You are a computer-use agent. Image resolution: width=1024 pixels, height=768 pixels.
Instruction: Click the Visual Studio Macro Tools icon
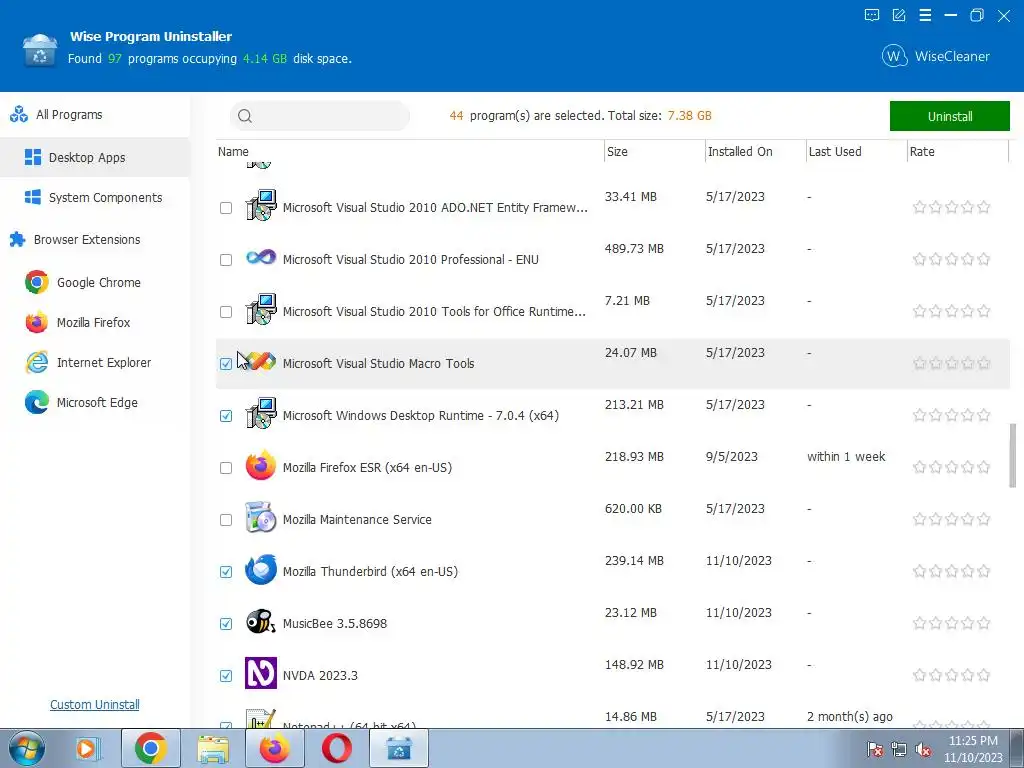pyautogui.click(x=261, y=361)
